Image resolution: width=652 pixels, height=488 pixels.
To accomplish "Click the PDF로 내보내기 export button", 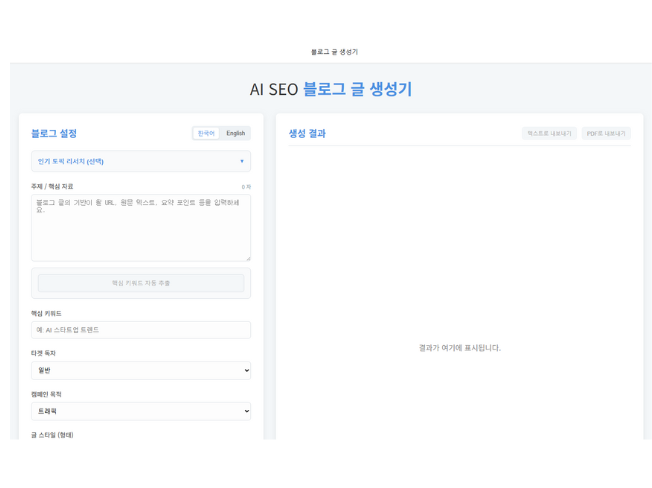I will pyautogui.click(x=606, y=133).
